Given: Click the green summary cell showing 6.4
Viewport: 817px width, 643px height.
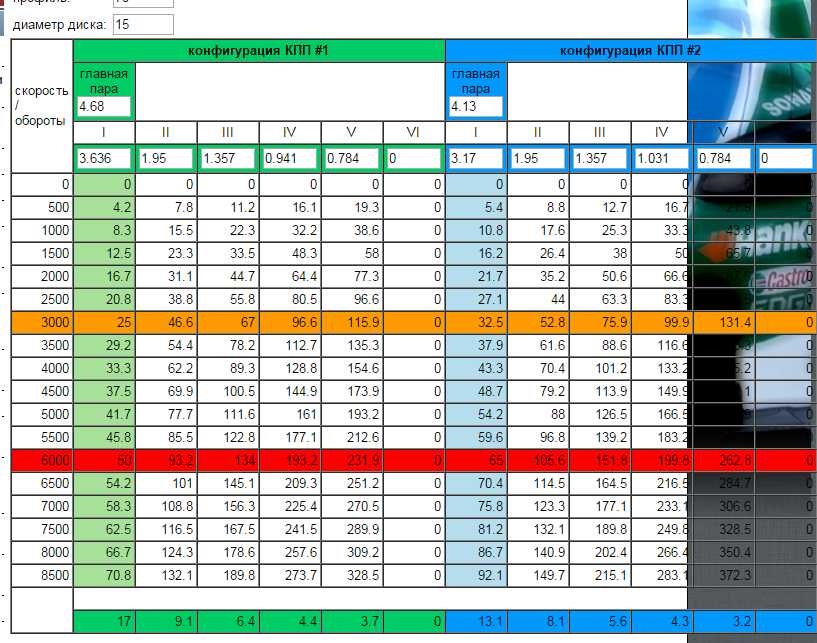Looking at the screenshot, I should [228, 622].
